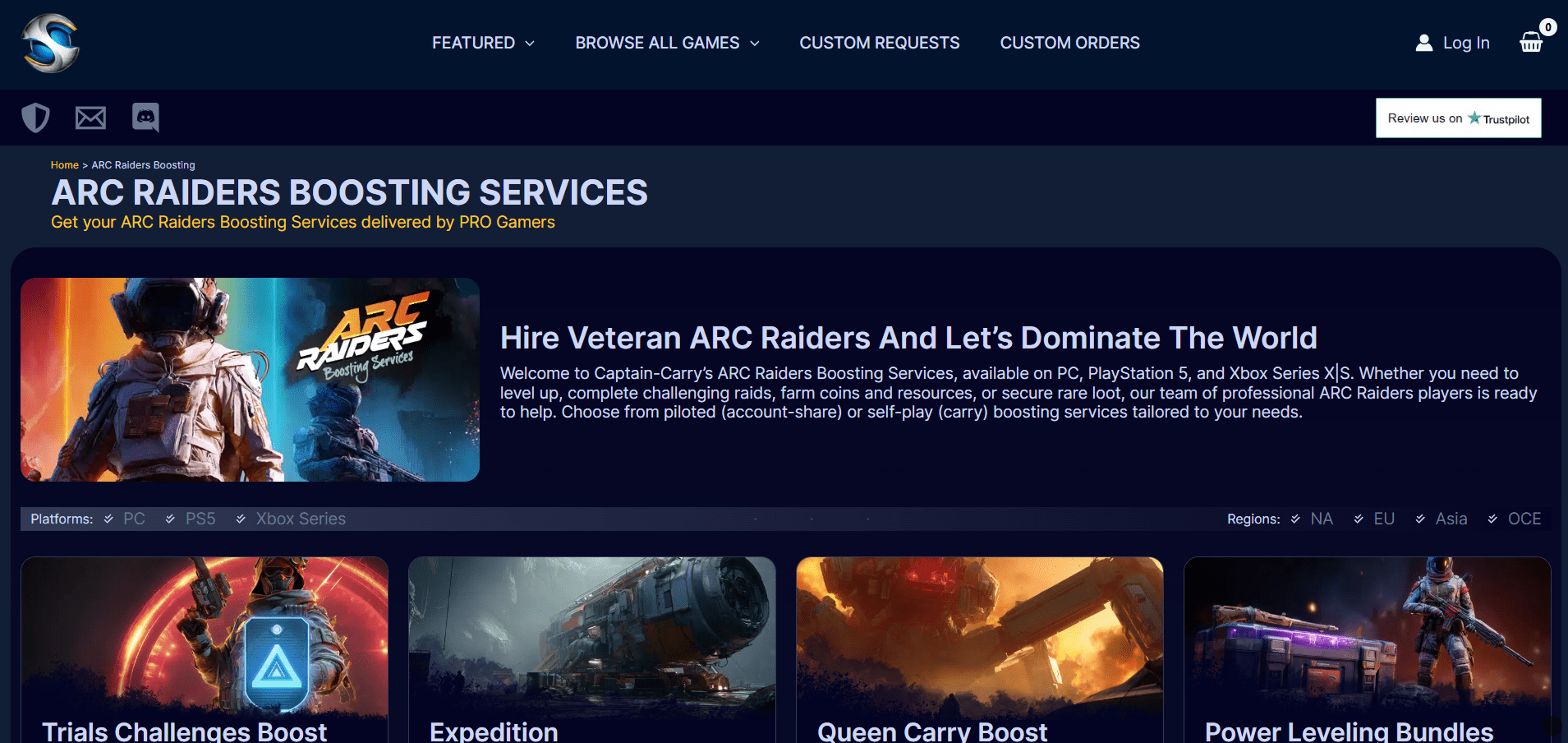Click the shield security icon

pos(35,118)
